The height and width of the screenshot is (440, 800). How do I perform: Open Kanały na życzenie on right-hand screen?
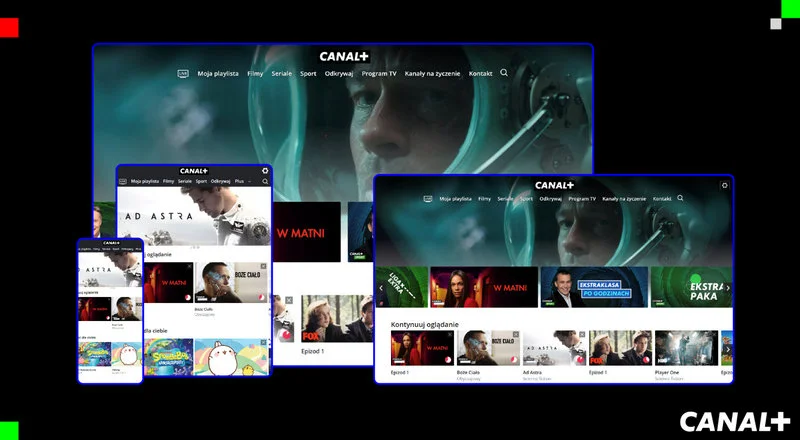click(x=624, y=199)
